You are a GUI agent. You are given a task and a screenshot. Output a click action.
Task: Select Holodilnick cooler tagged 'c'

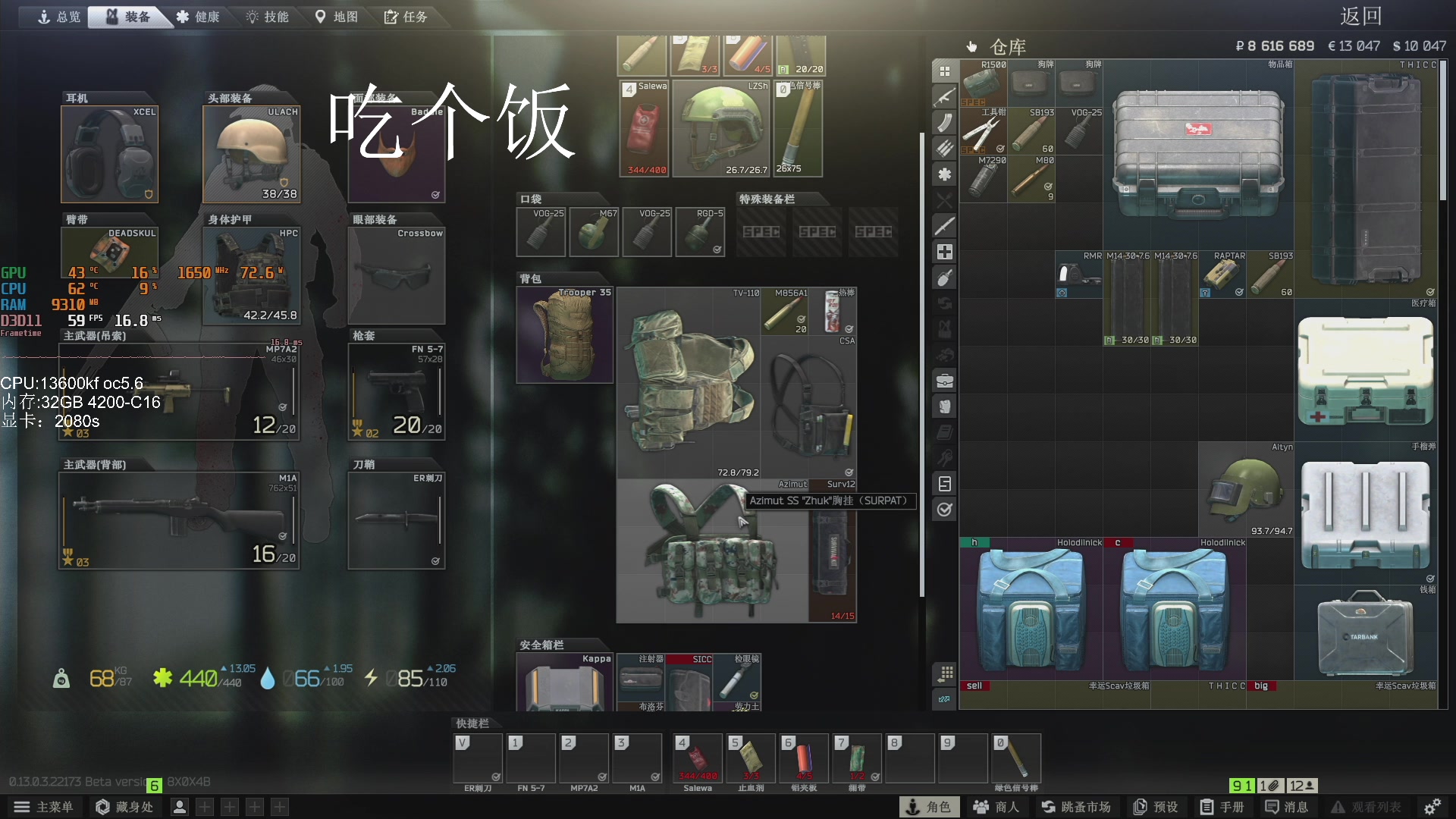pyautogui.click(x=1174, y=609)
